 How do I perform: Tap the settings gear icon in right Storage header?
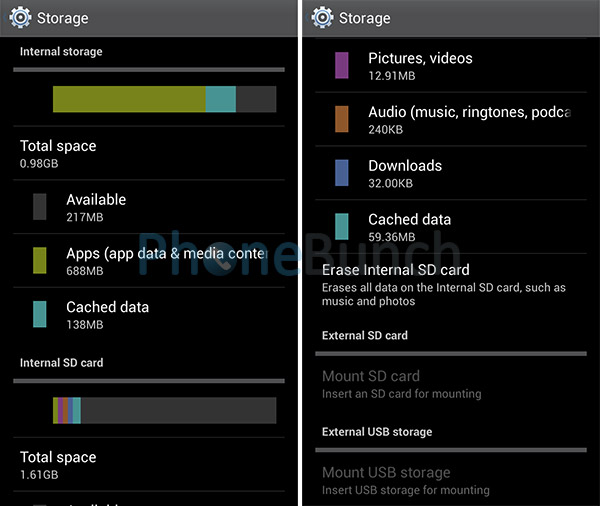[322, 18]
